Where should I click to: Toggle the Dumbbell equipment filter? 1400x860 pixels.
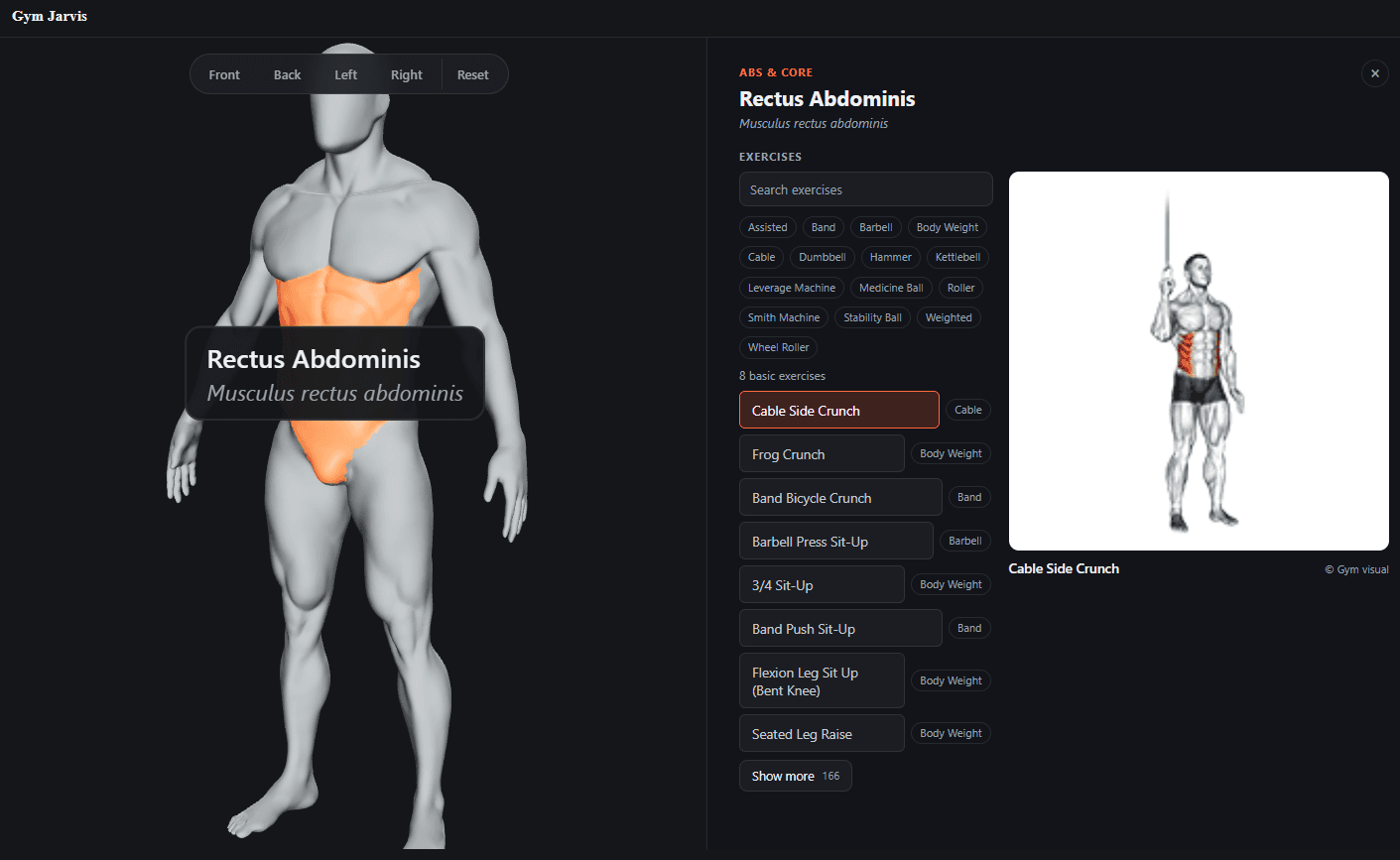click(823, 257)
